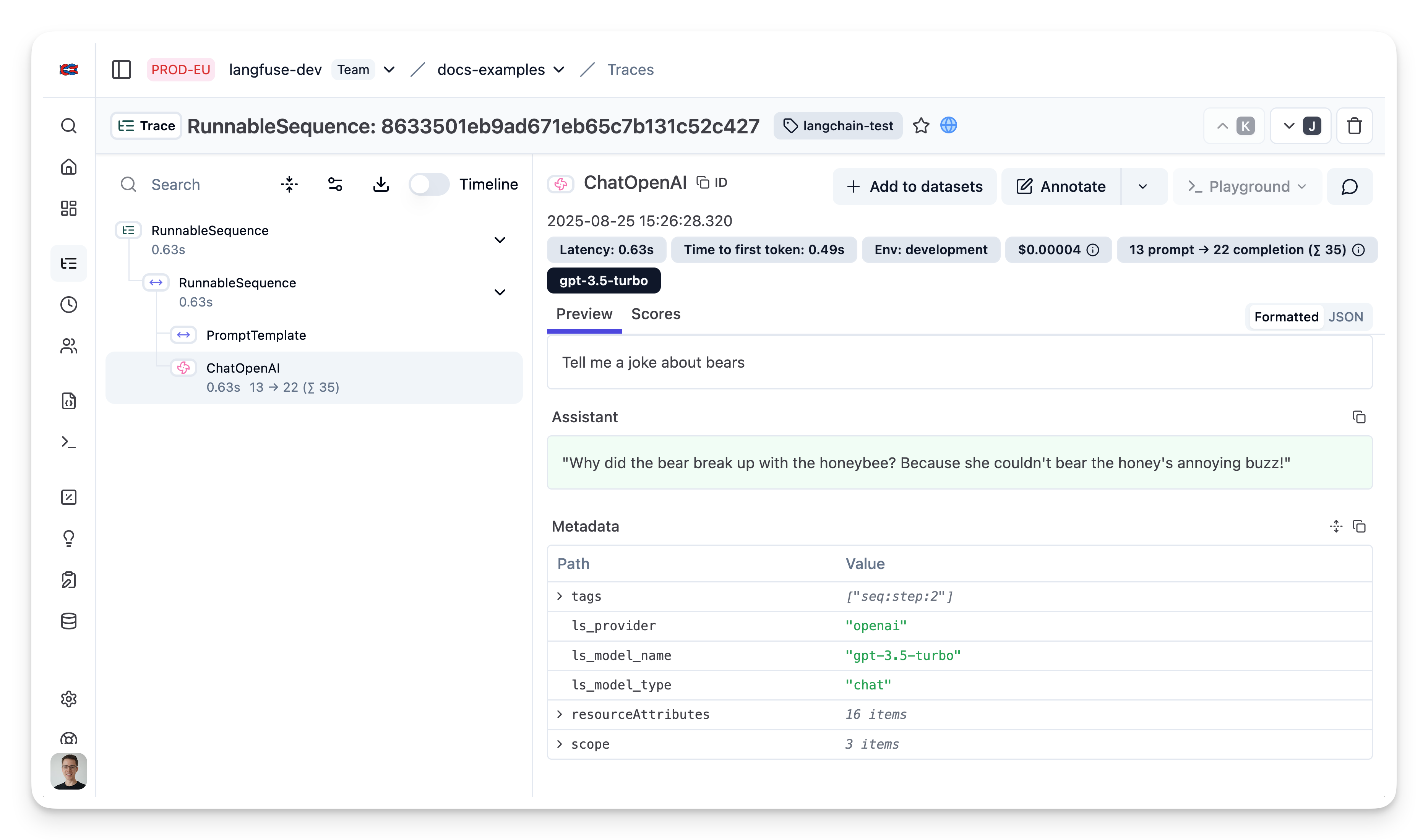Collapse the top RunnableSequence node
Screen dimensions: 1428x840
click(x=500, y=240)
